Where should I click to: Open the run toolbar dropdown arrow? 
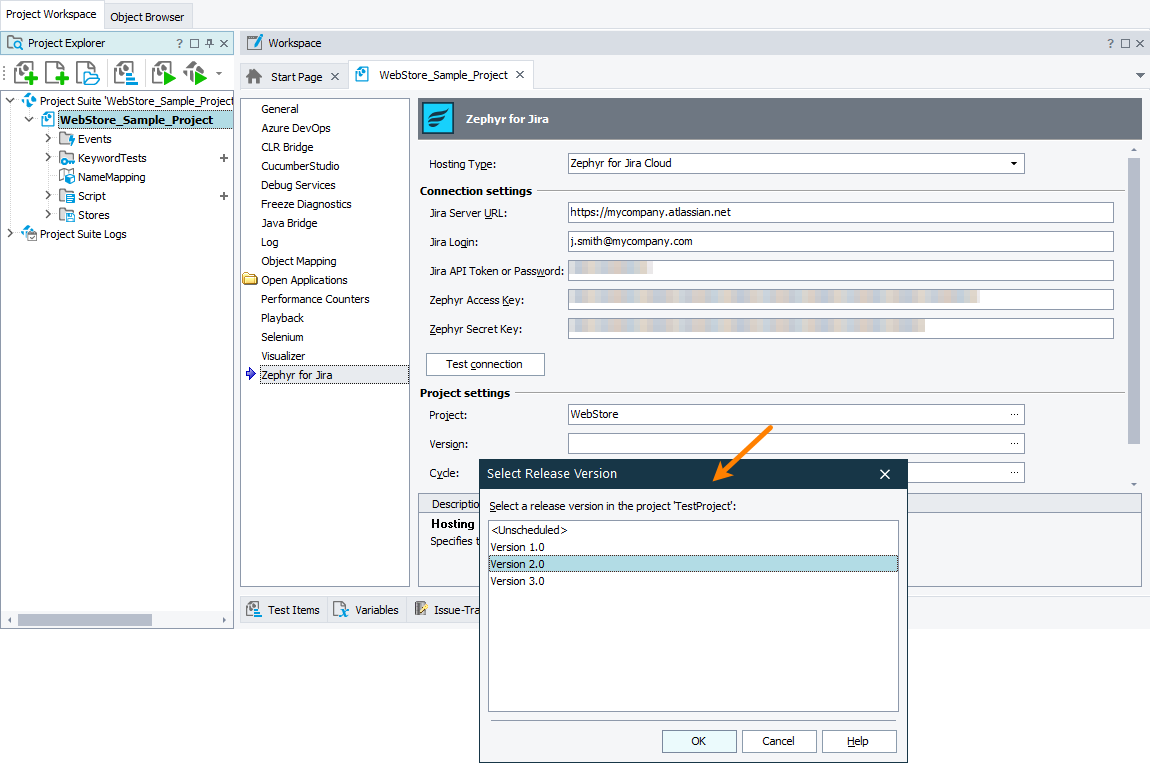tap(219, 73)
